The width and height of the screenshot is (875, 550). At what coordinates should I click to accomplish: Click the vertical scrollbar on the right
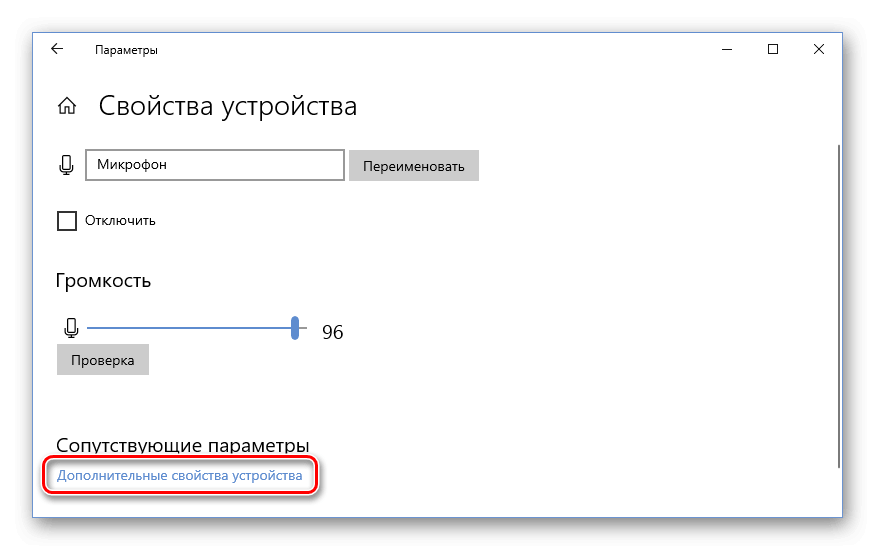838,306
